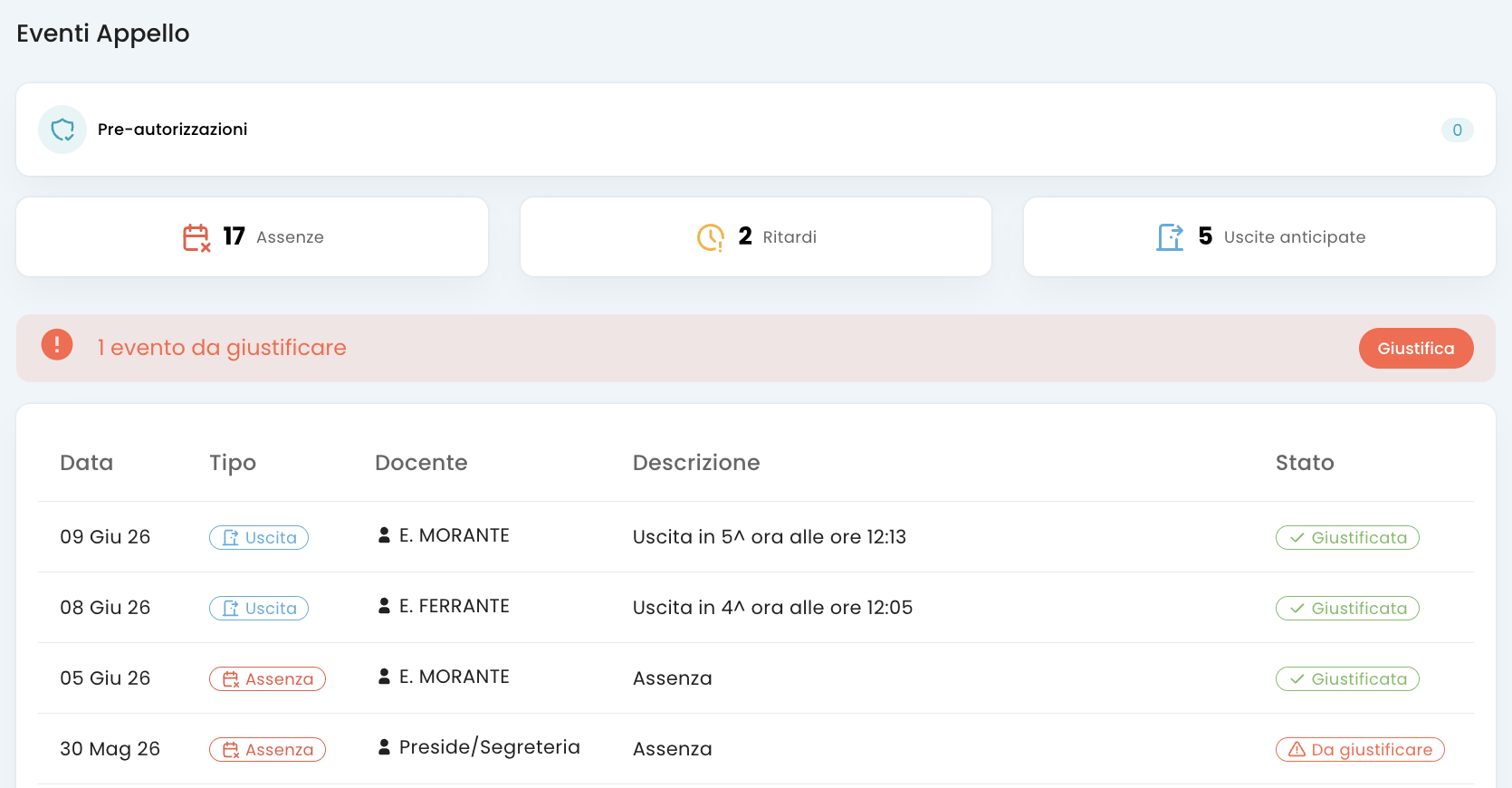Image resolution: width=1512 pixels, height=788 pixels.
Task: Click the red exclamation alert icon
Action: click(x=57, y=345)
